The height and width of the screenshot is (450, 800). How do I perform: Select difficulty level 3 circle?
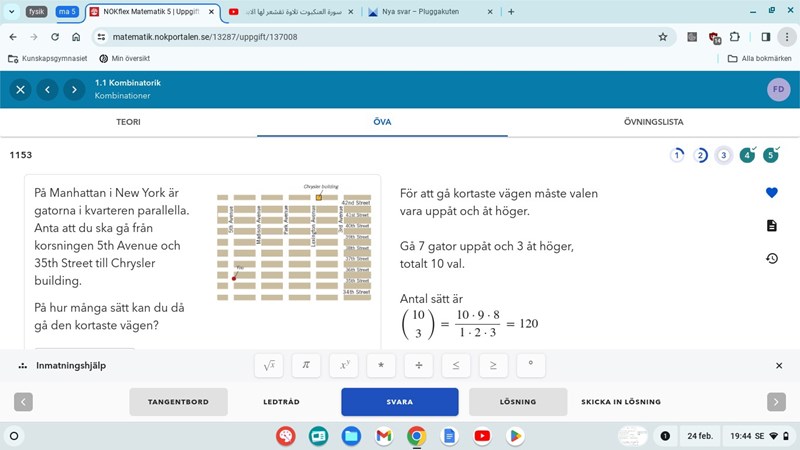[x=723, y=155]
